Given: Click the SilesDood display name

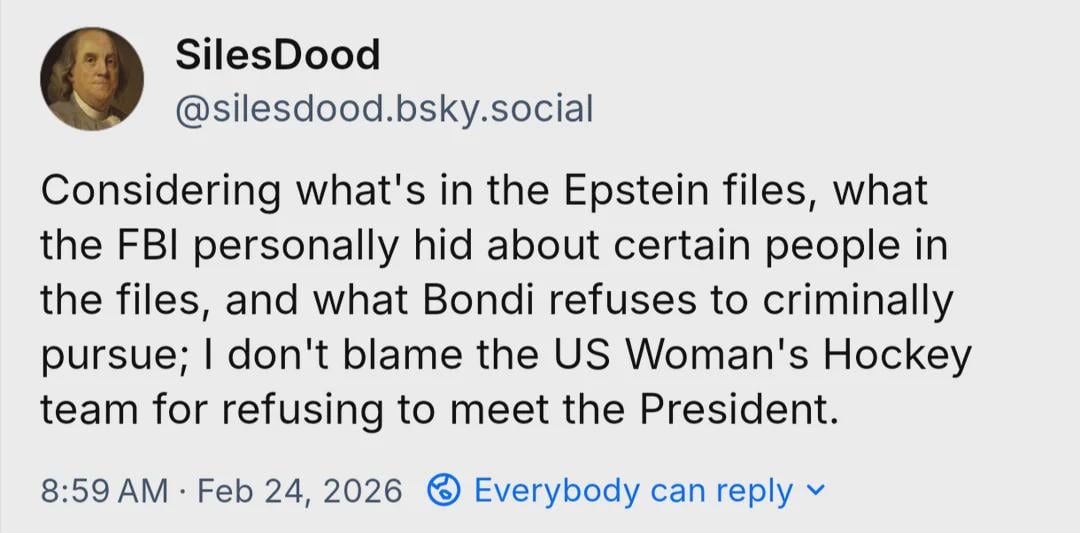Looking at the screenshot, I should 277,54.
